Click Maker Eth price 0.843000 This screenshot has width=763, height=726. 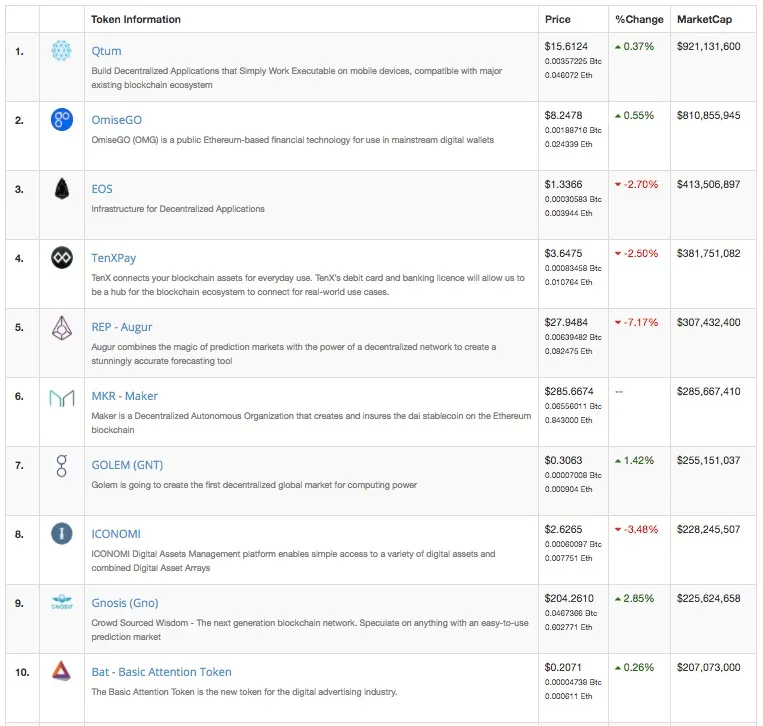(x=568, y=420)
